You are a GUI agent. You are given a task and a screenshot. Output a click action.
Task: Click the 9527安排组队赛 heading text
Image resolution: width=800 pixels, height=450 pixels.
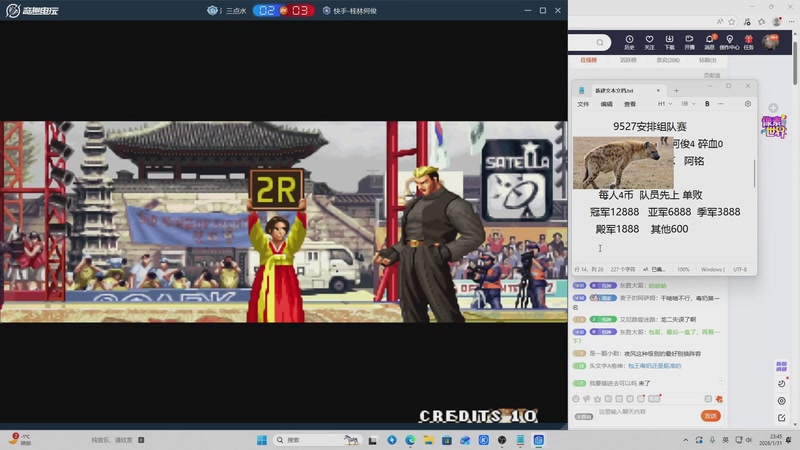(x=649, y=127)
